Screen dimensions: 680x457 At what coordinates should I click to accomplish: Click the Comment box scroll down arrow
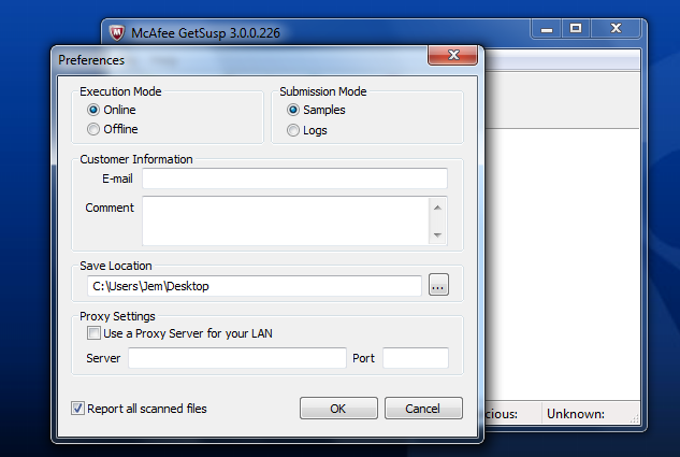coord(438,235)
